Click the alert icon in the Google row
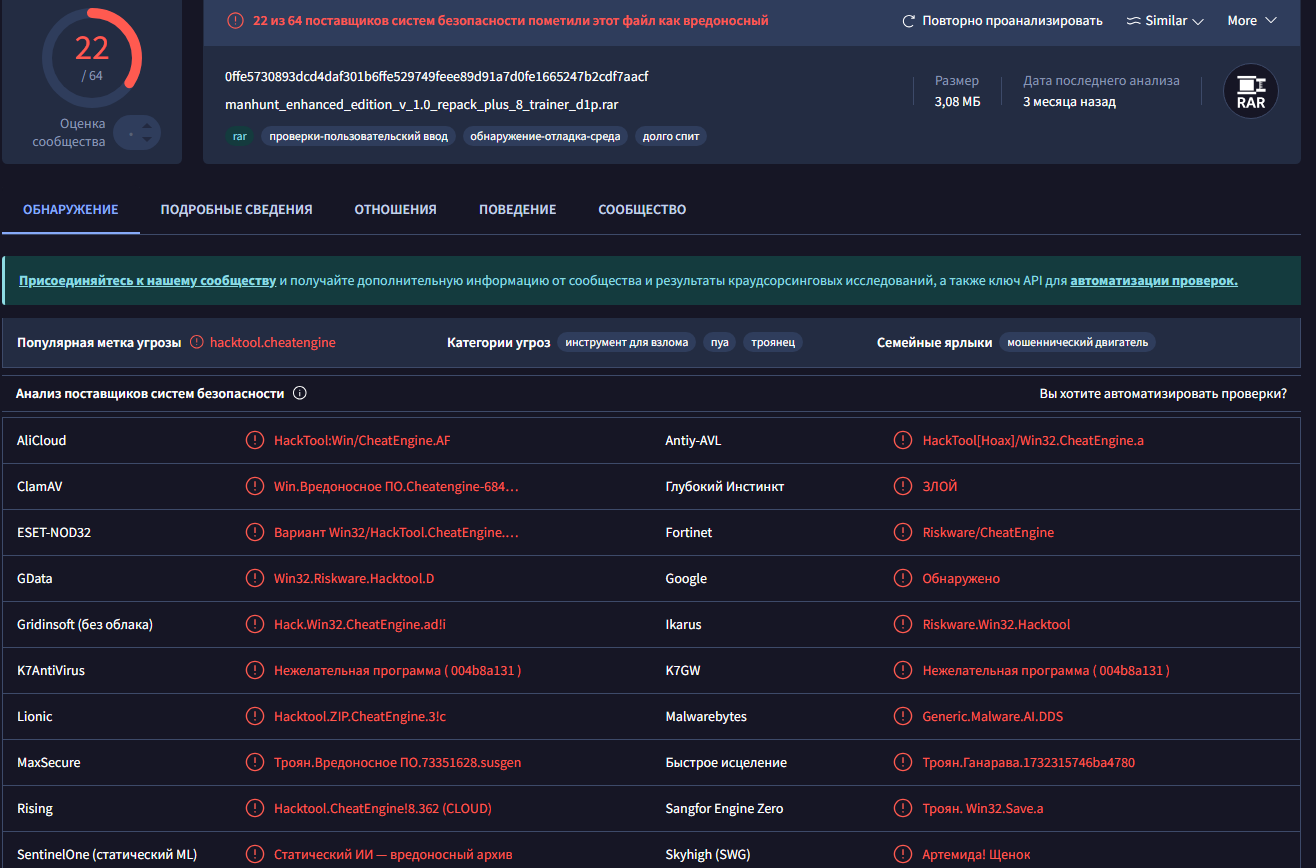Image resolution: width=1316 pixels, height=868 pixels. [x=903, y=578]
